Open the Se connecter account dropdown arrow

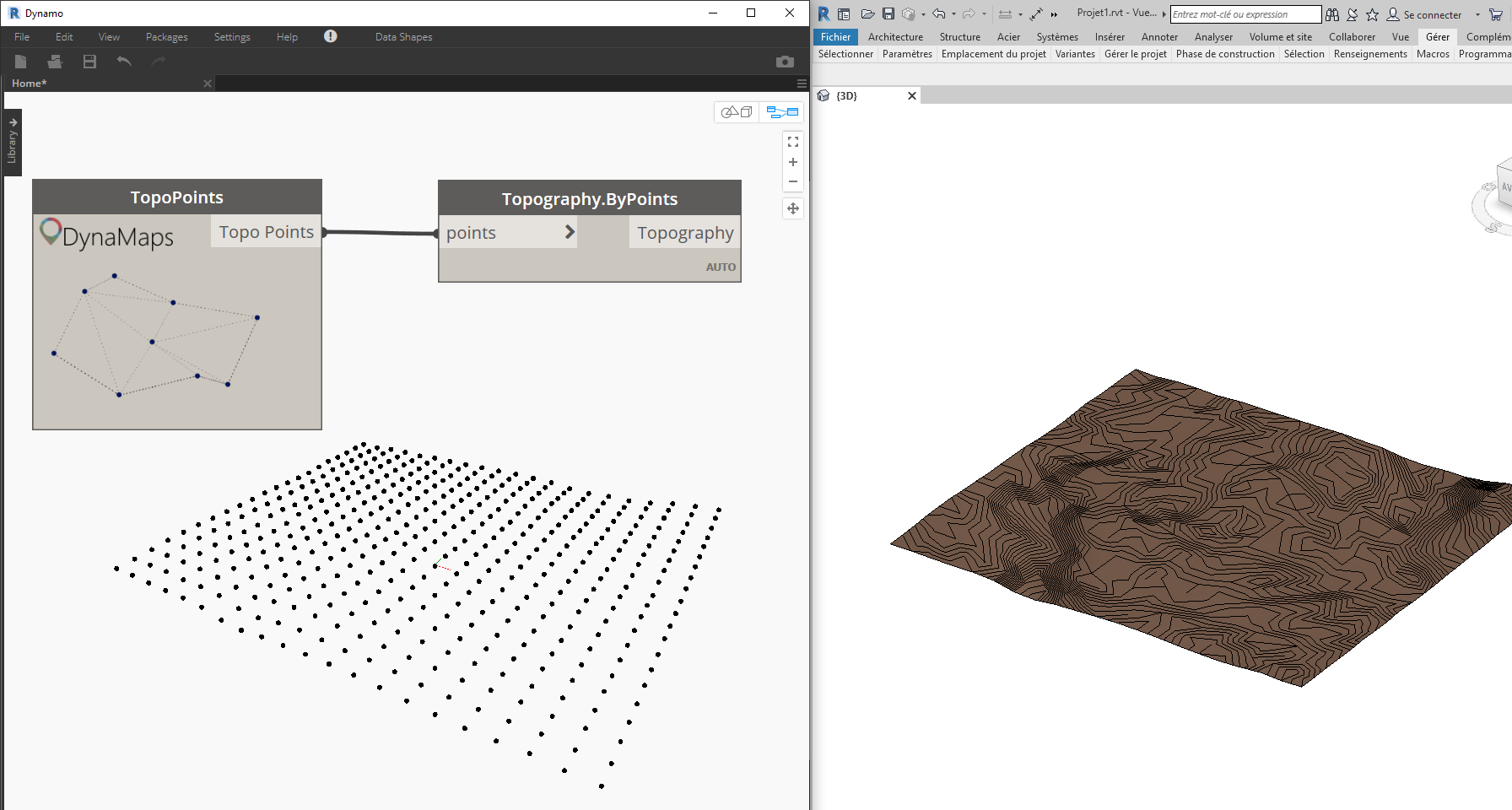click(1477, 14)
